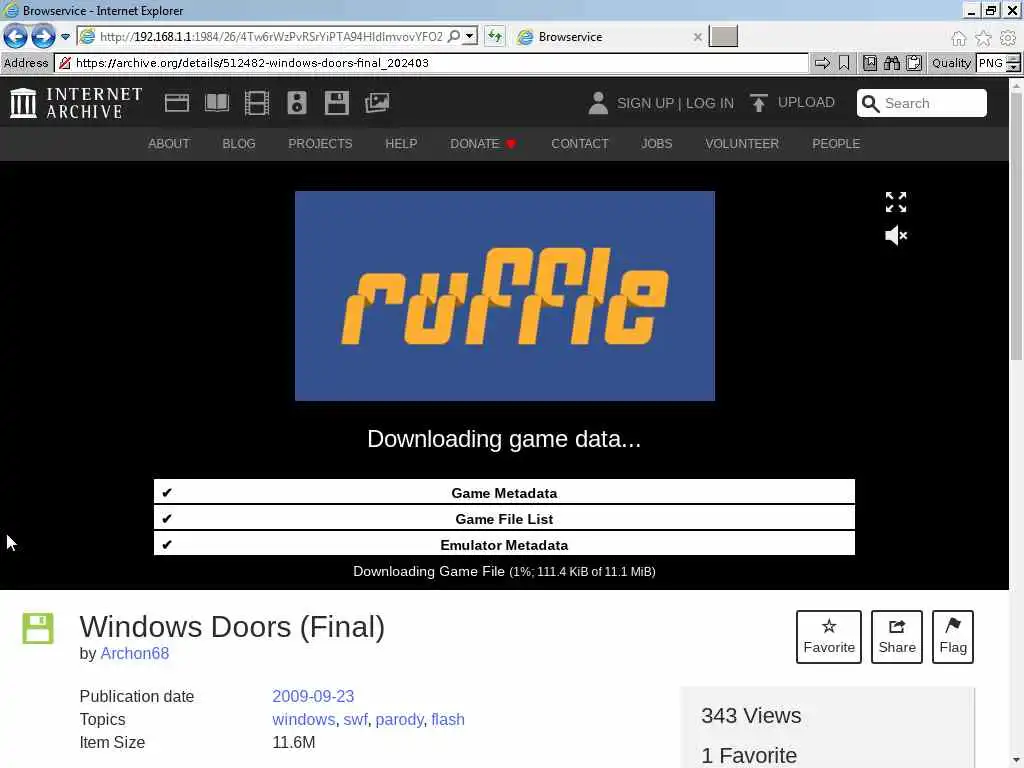Open the VOLUNTEER menu item
Screen dimensions: 1024x768
coord(742,144)
